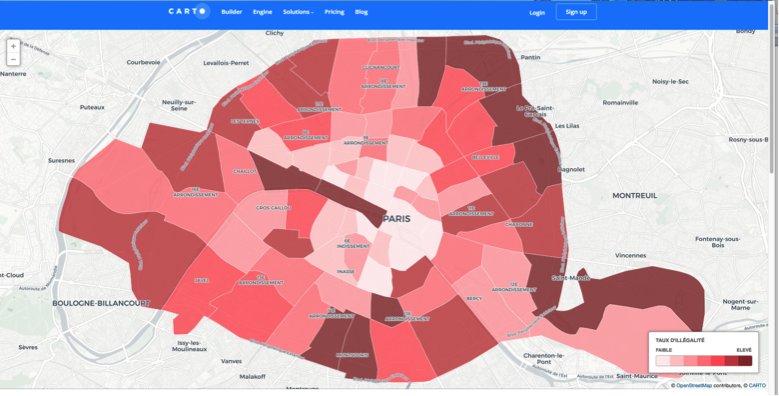
Task: Expand the Solutions dropdown menu
Action: click(x=298, y=12)
